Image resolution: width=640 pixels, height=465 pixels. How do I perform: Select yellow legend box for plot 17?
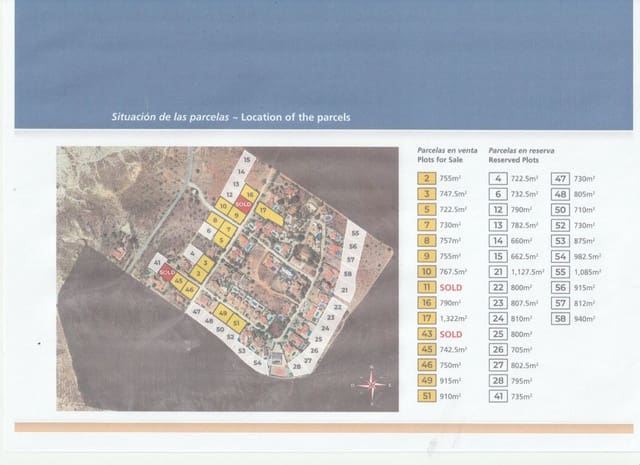427,318
